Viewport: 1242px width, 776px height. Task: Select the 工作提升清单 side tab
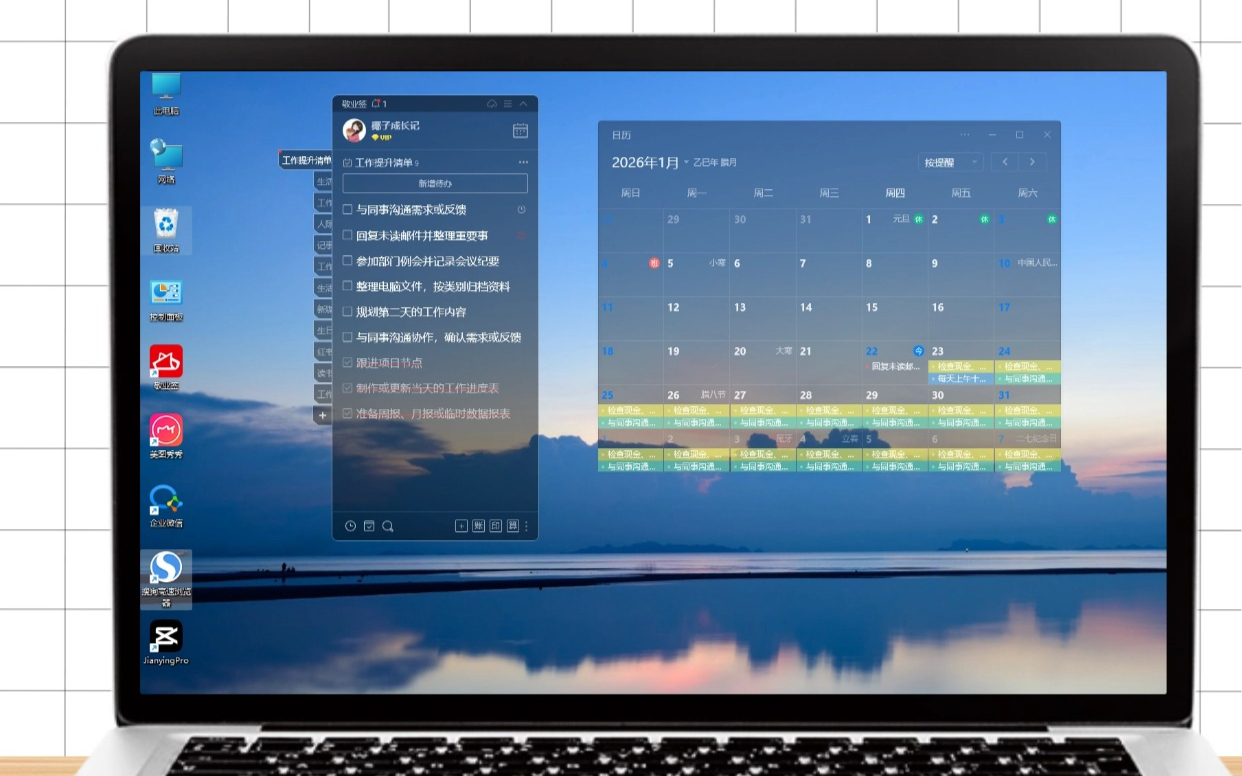[305, 160]
